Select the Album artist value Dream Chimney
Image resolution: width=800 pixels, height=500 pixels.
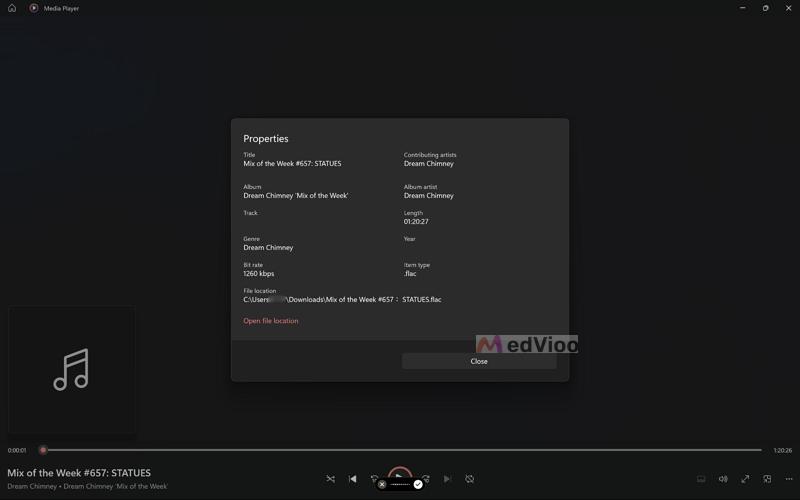point(429,195)
